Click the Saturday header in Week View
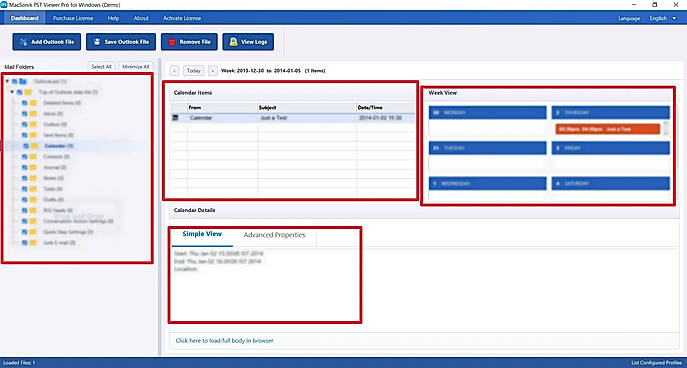 click(610, 184)
